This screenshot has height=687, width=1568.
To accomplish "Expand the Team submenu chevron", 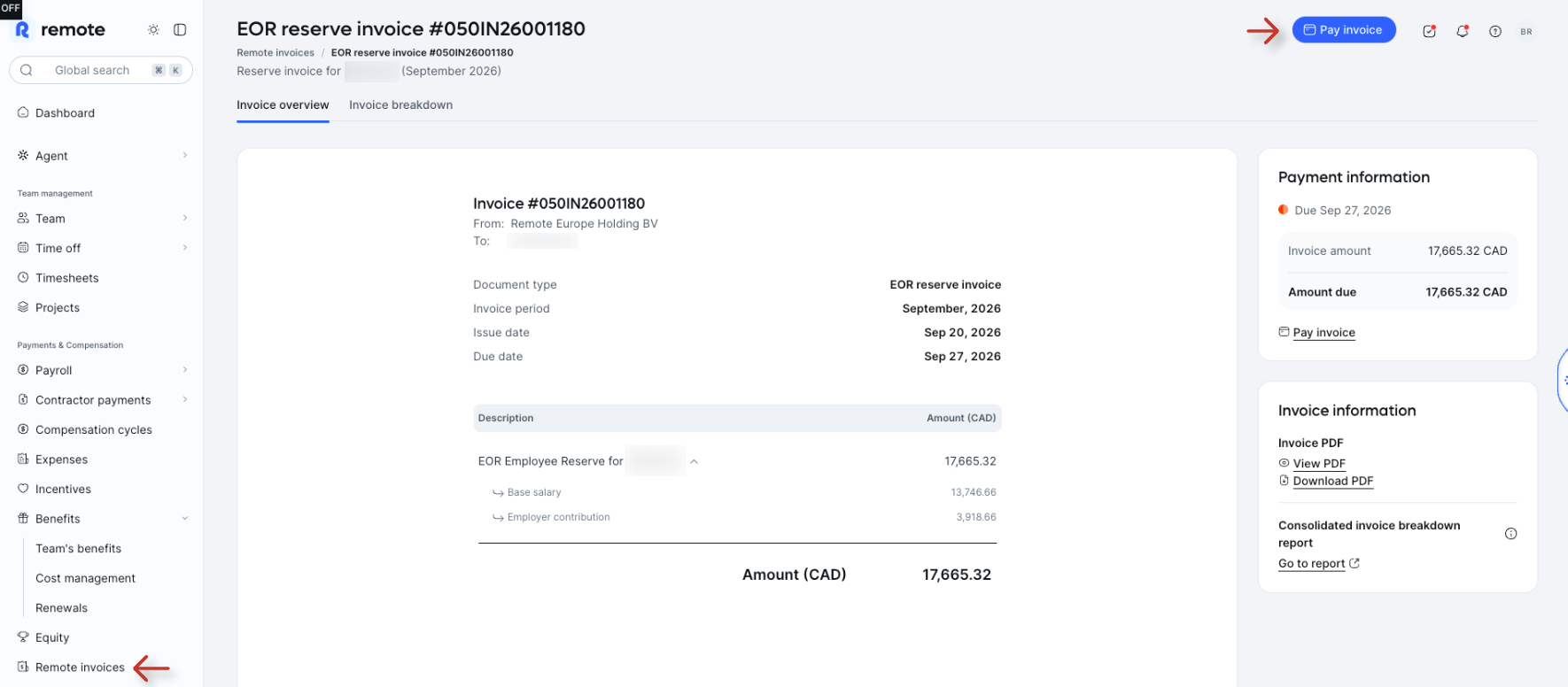I will (x=185, y=219).
